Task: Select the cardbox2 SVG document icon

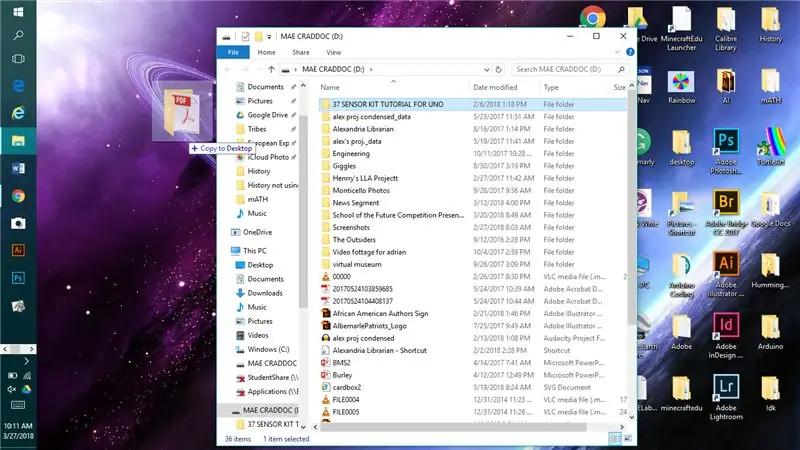Action: 326,387
